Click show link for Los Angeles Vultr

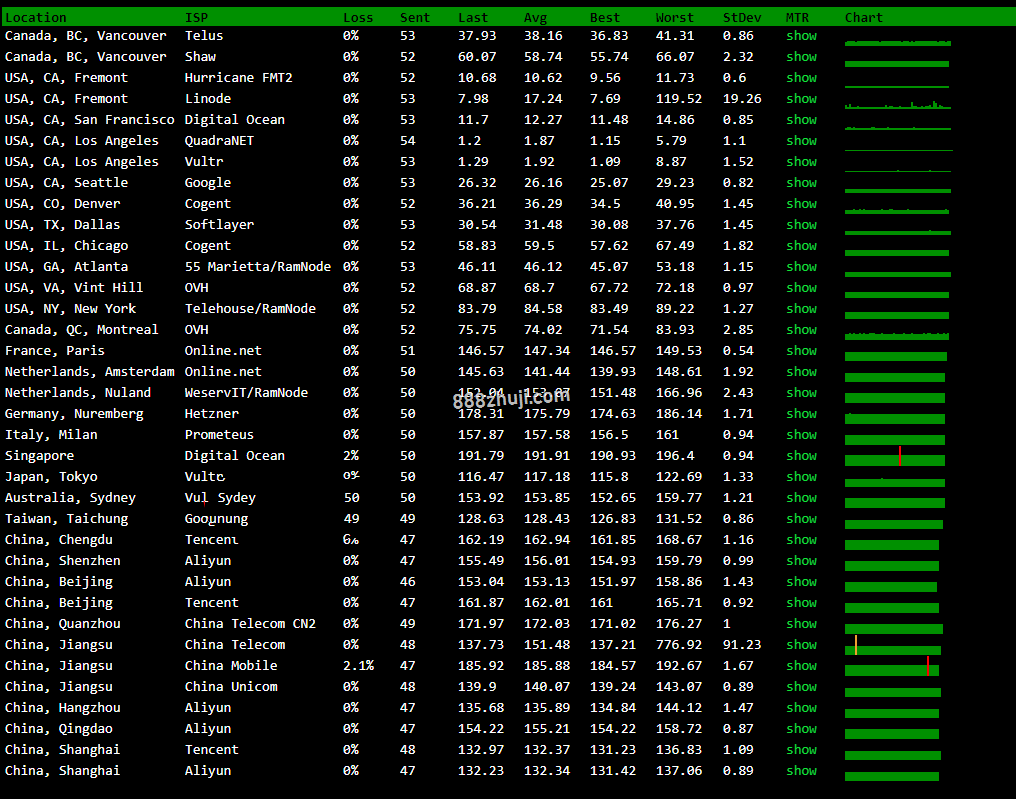pos(802,162)
